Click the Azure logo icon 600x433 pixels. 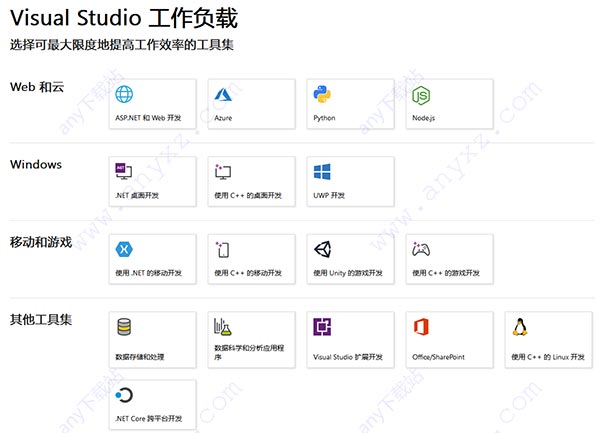click(223, 94)
